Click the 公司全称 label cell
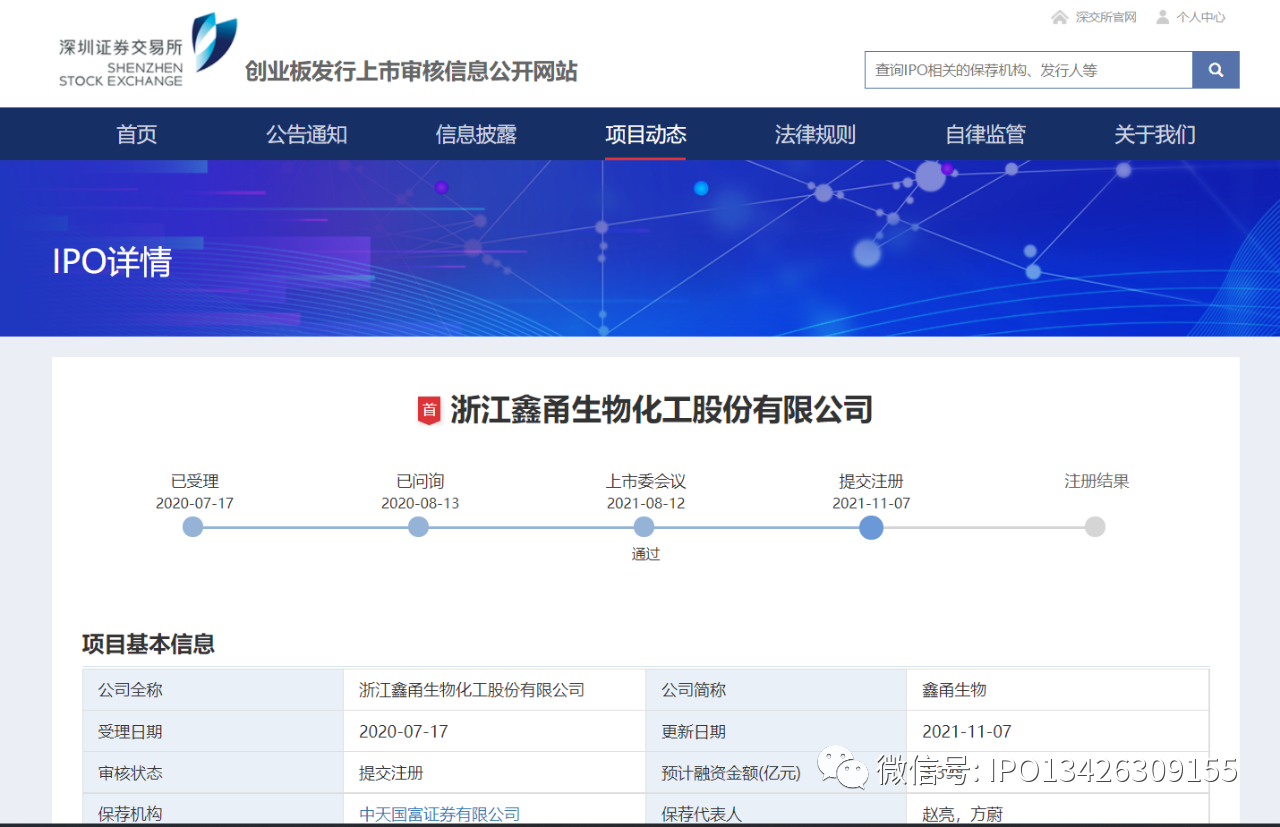Viewport: 1280px width, 827px height. (213, 690)
